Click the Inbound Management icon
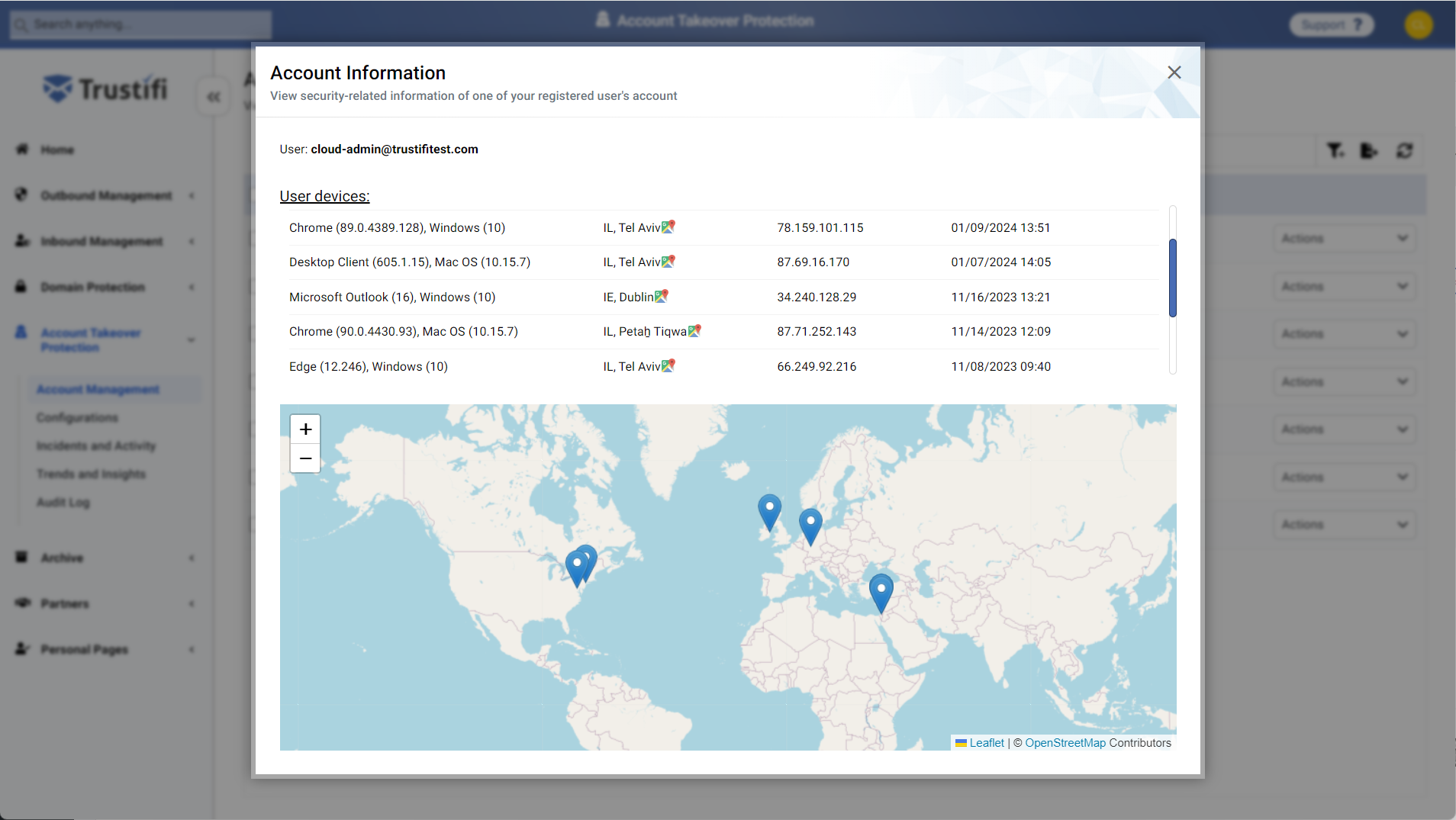The width and height of the screenshot is (1456, 820). coord(22,240)
